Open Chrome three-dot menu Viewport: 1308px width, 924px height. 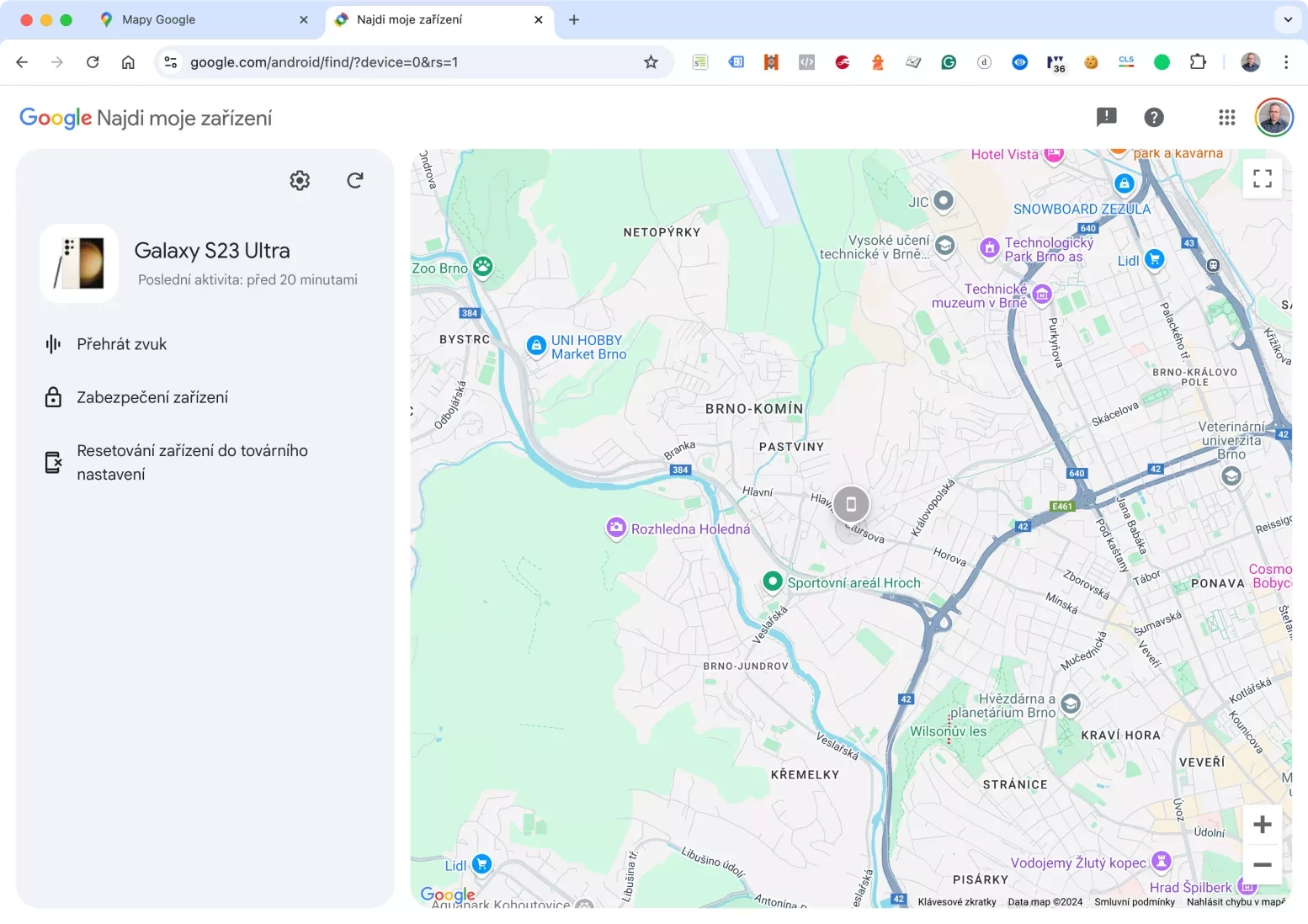pos(1286,62)
